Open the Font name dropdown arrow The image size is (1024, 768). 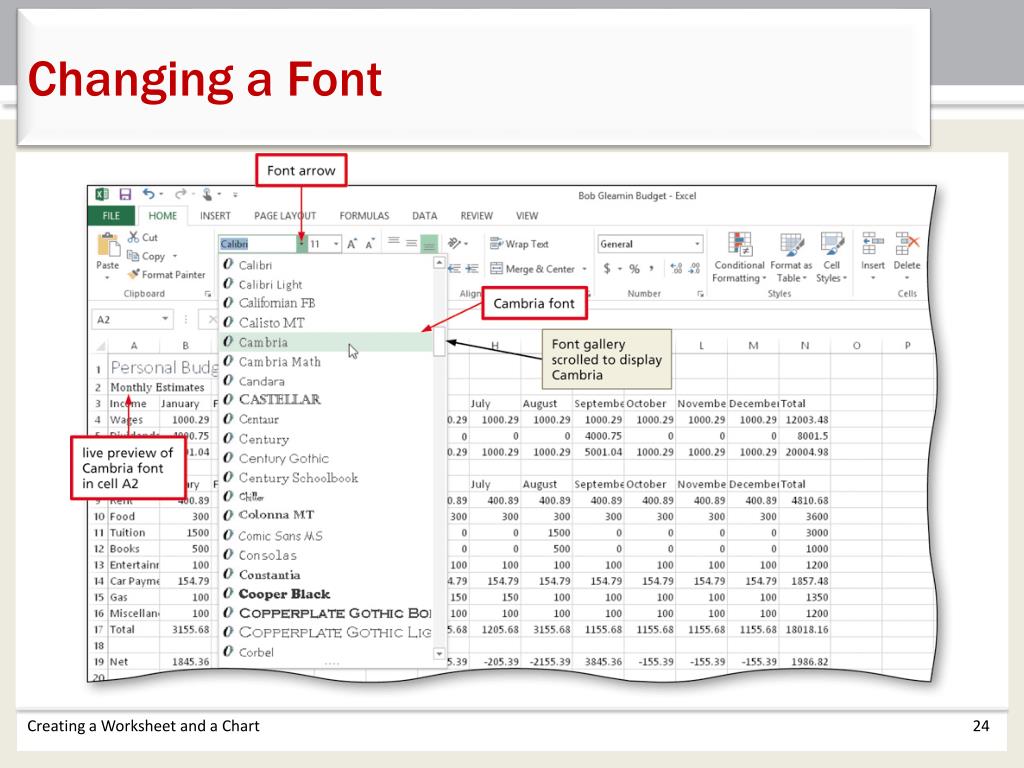click(302, 244)
